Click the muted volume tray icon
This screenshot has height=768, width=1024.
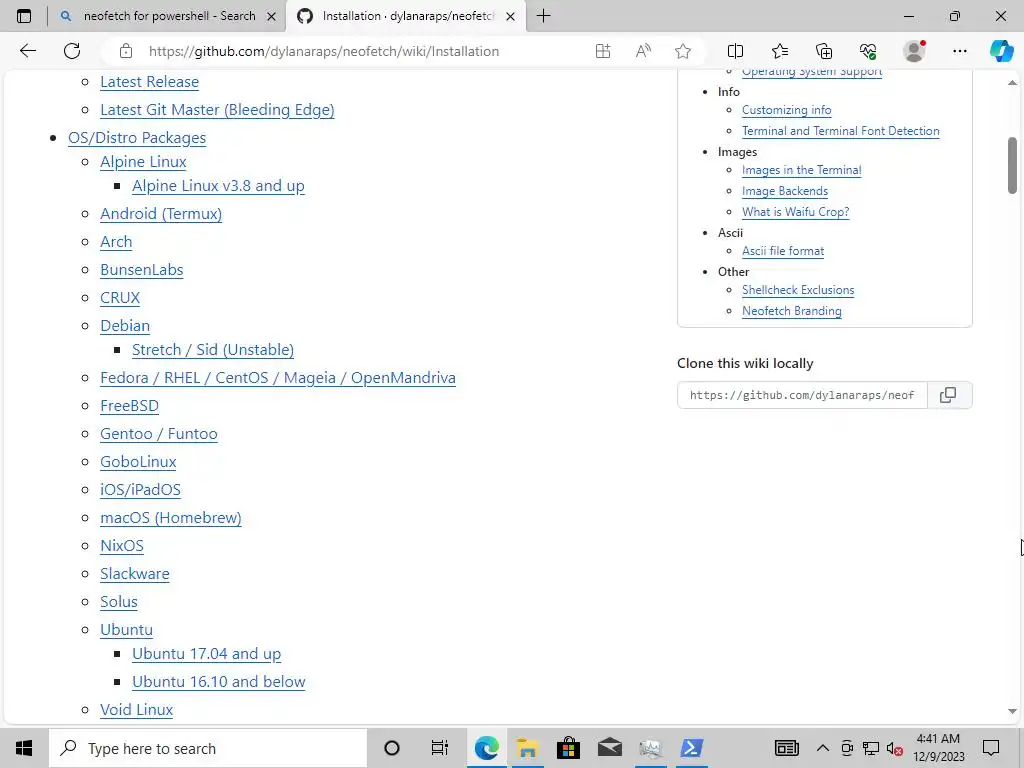coord(895,748)
